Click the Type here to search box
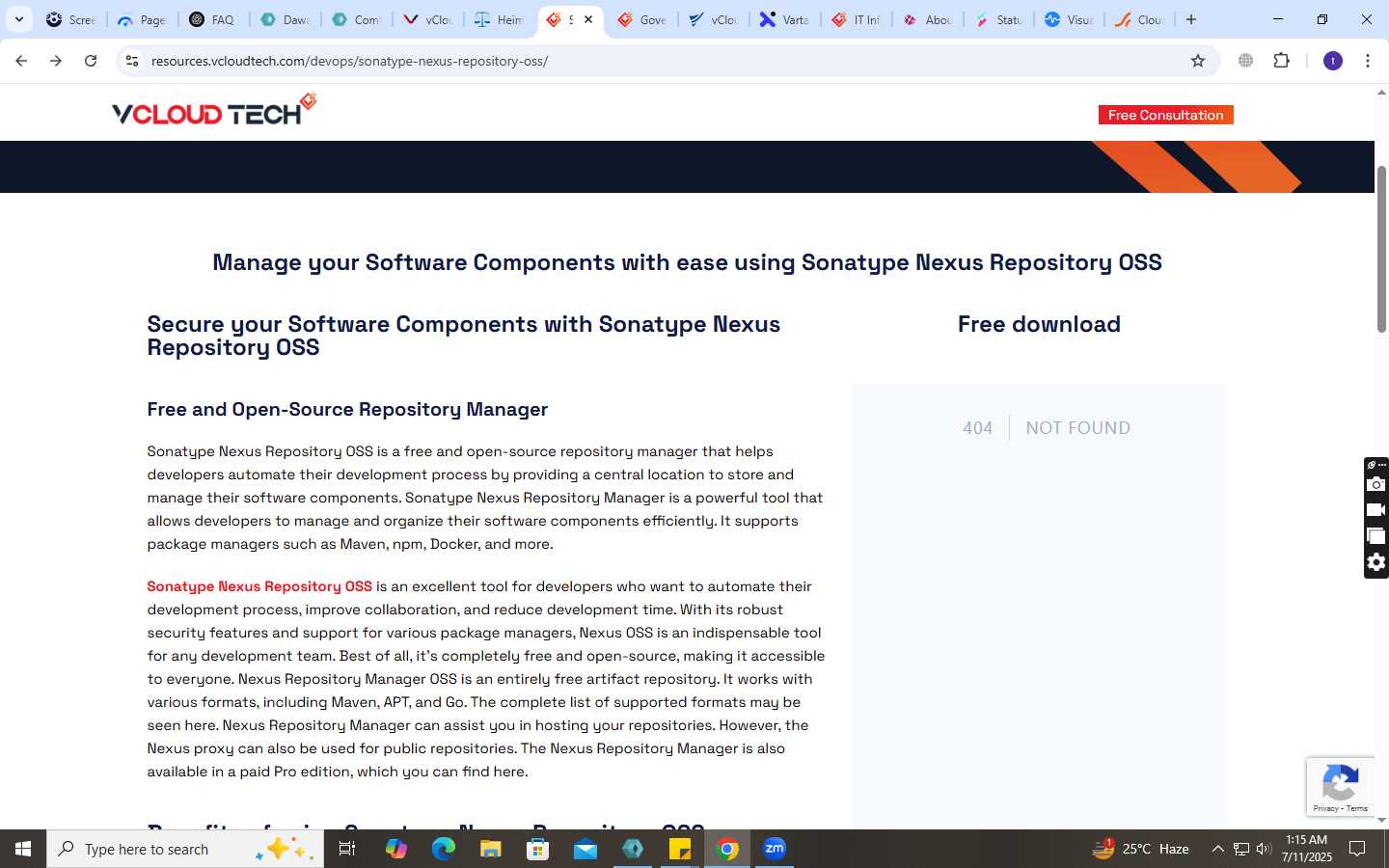The width and height of the screenshot is (1389, 868). [185, 849]
